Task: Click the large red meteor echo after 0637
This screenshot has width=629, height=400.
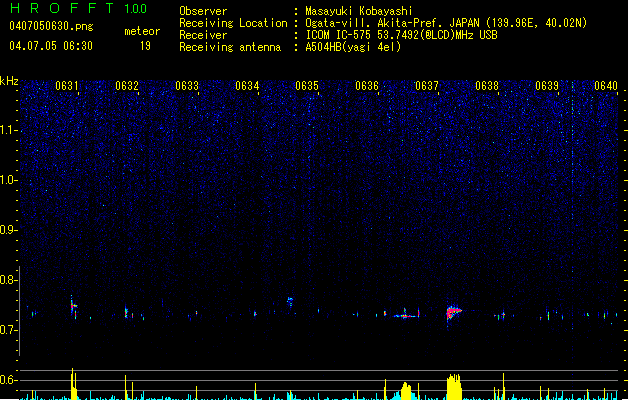Action: coord(453,313)
